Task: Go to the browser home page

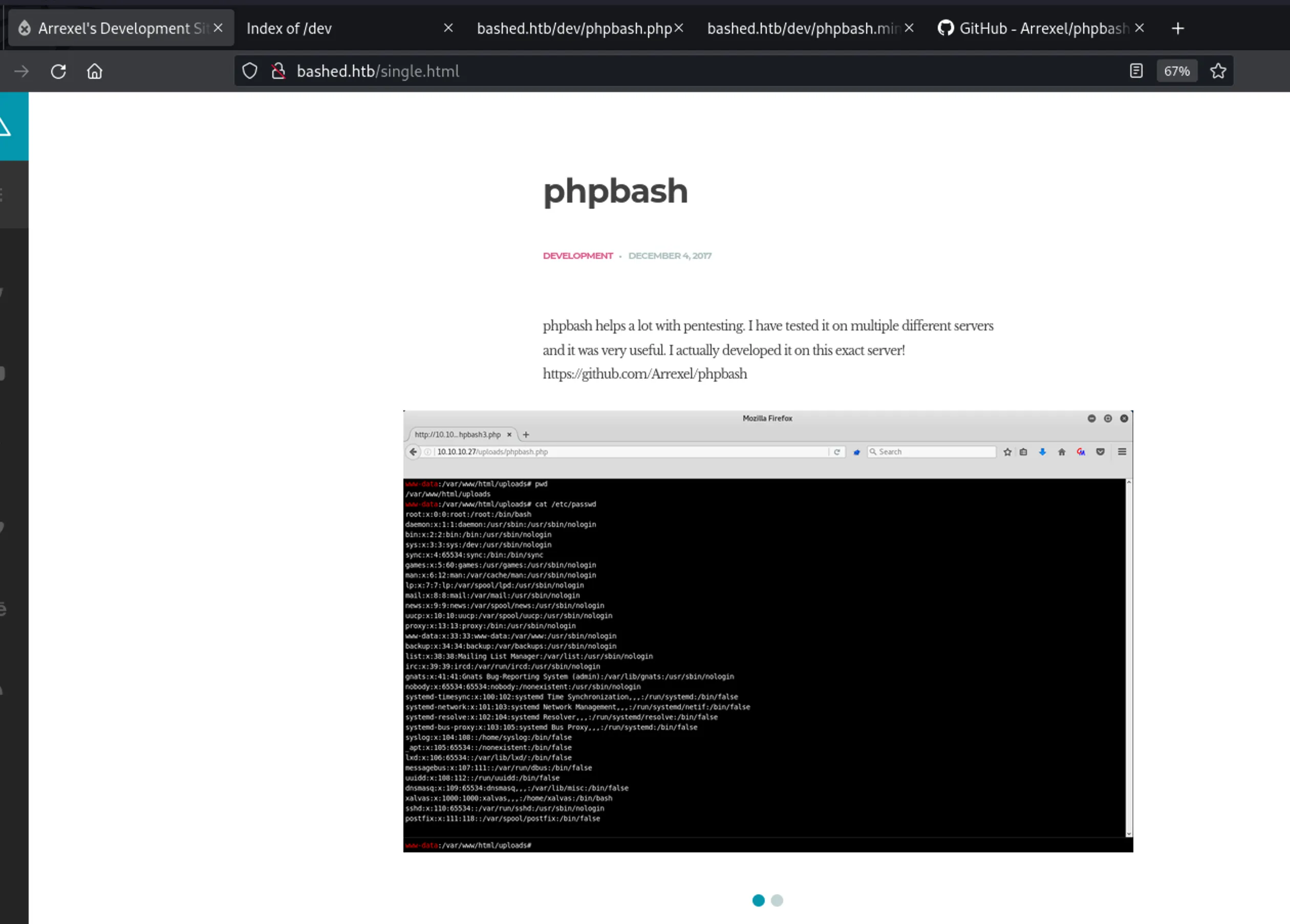Action: 94,71
